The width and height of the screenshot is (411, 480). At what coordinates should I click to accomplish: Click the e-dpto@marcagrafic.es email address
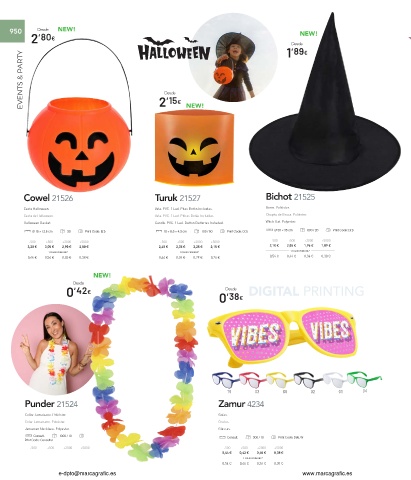pyautogui.click(x=88, y=473)
